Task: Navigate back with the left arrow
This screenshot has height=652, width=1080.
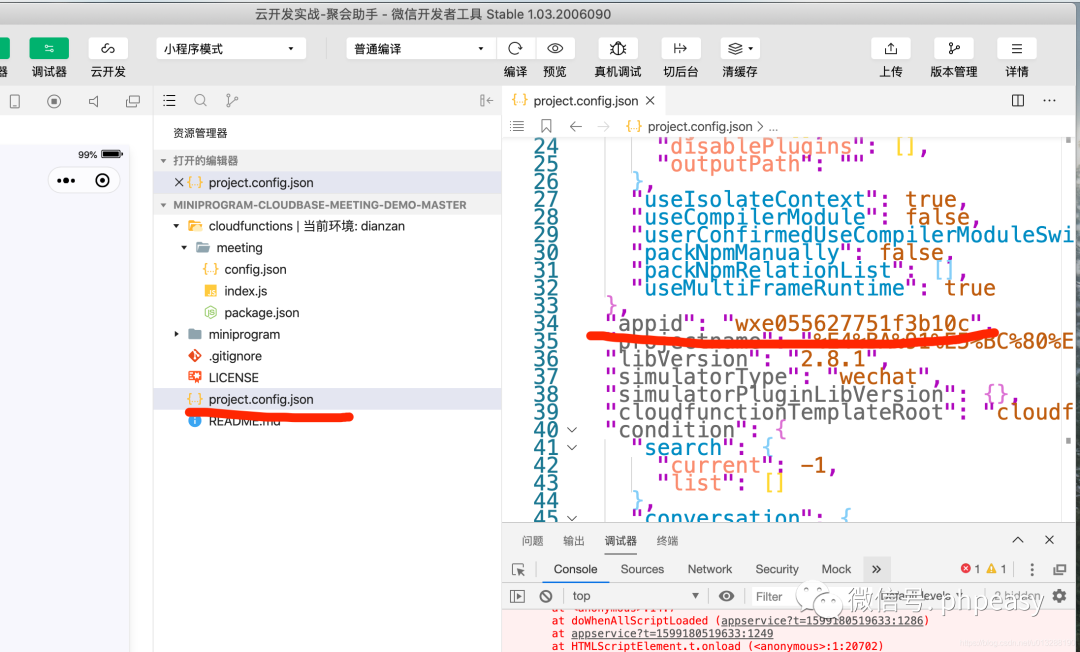Action: (576, 126)
